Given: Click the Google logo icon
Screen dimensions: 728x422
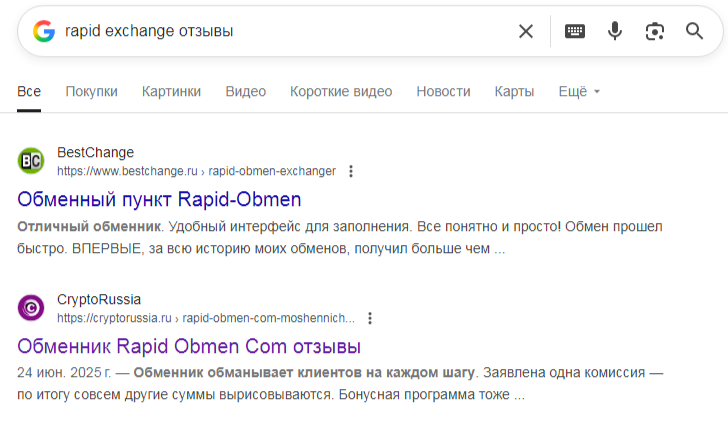Looking at the screenshot, I should tap(44, 31).
